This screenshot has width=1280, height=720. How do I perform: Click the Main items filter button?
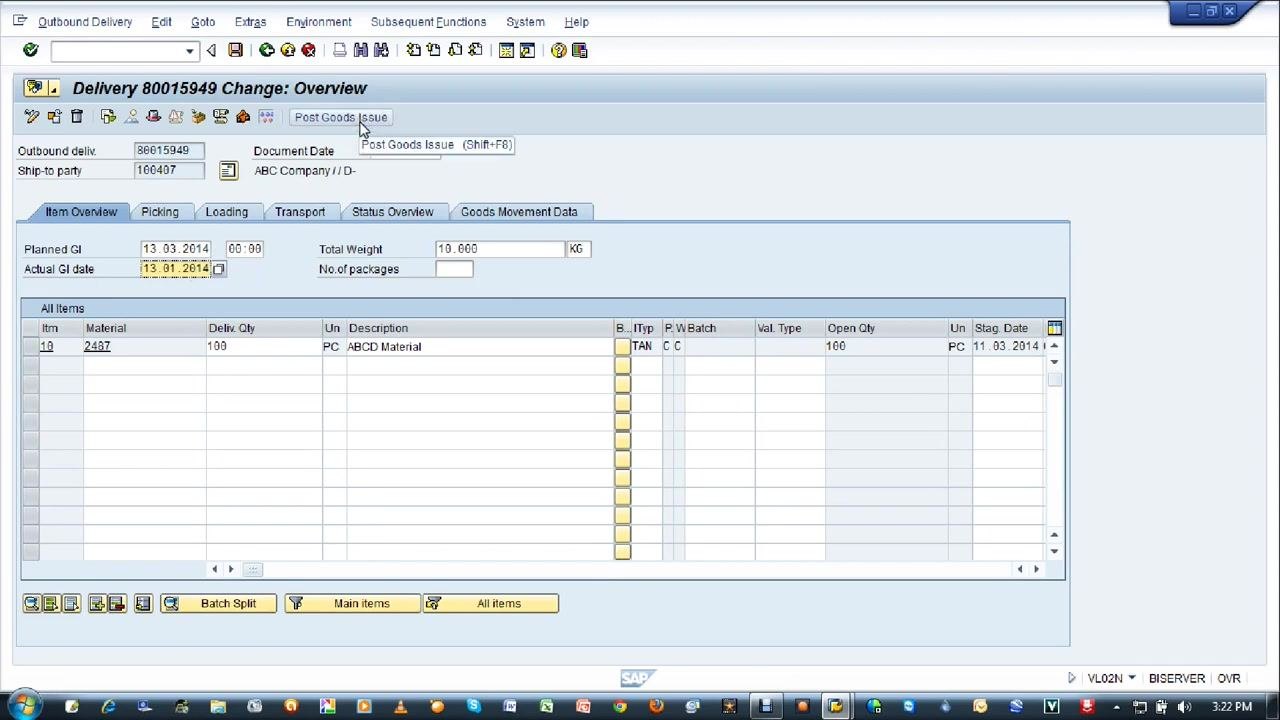pyautogui.click(x=353, y=603)
